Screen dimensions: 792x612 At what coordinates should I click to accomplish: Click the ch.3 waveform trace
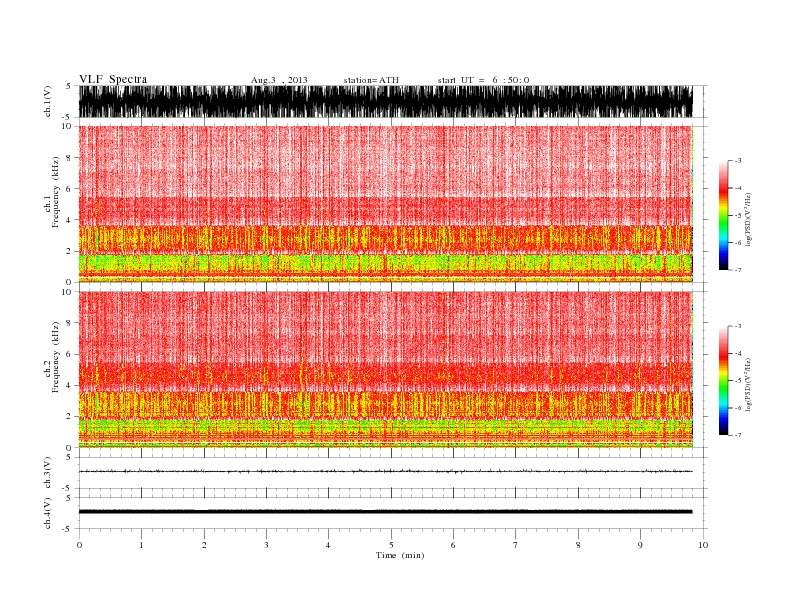click(x=385, y=471)
